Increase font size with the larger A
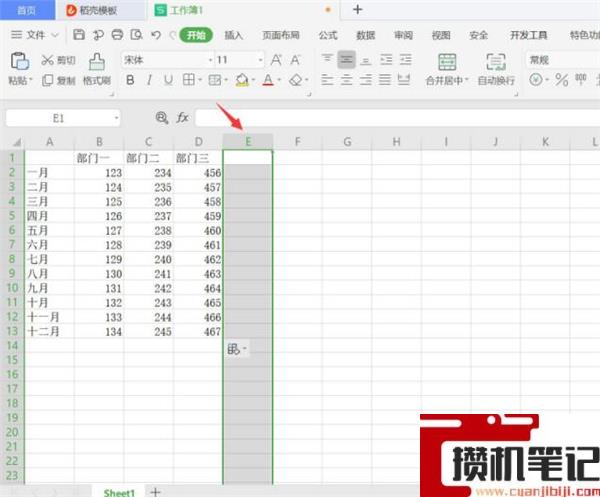 (276, 60)
